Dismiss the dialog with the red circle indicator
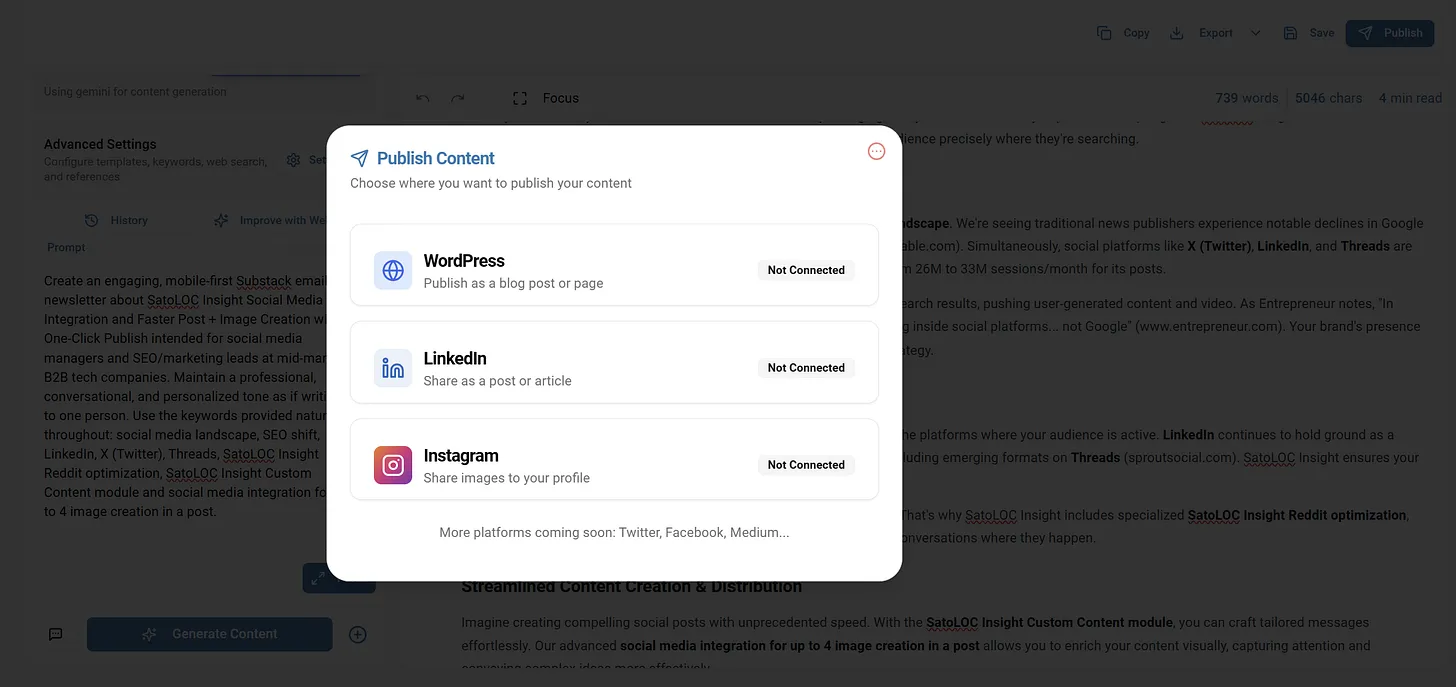Screen dimensions: 1456x687 pyautogui.click(x=876, y=150)
